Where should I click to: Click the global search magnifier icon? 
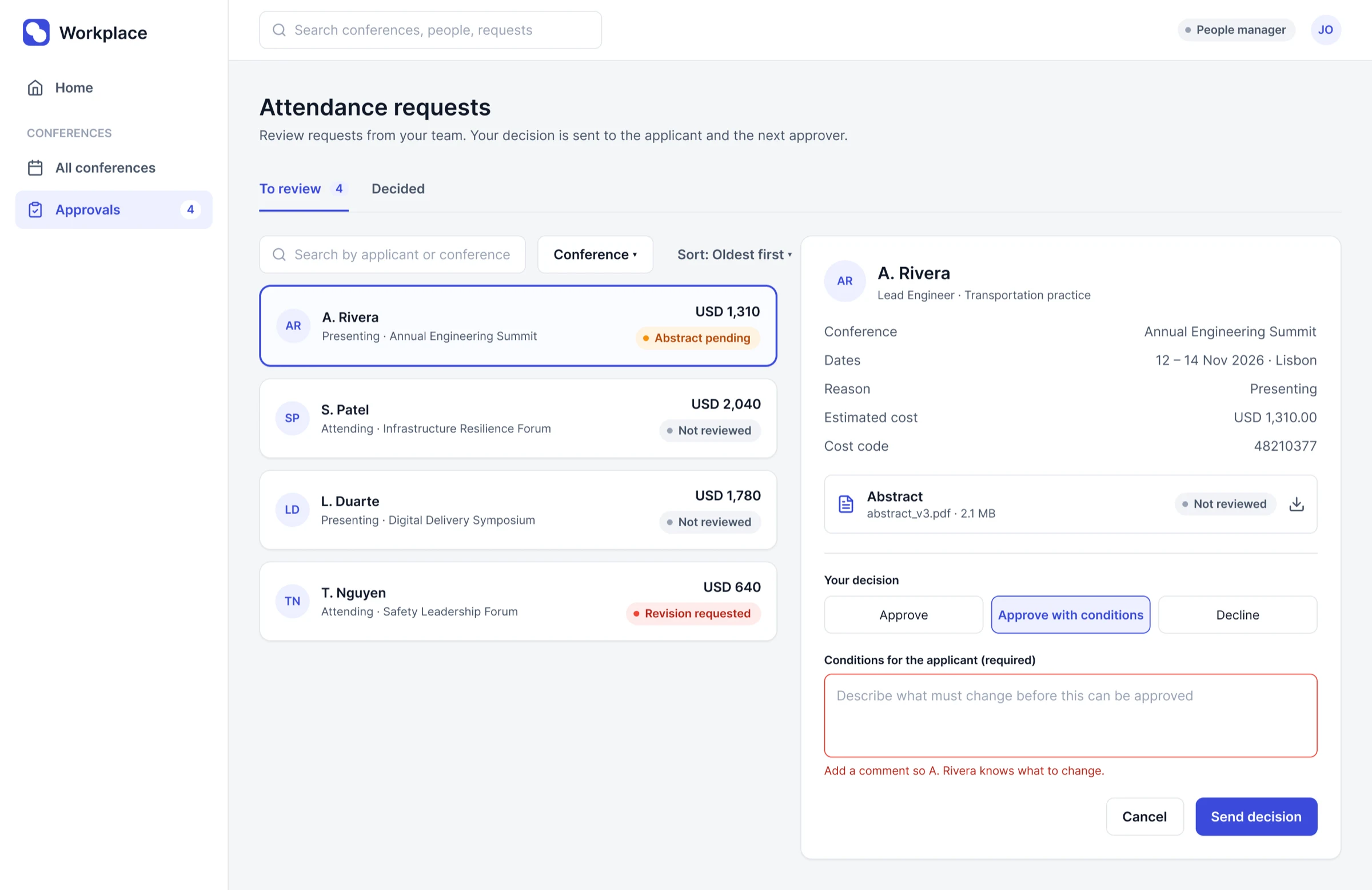click(279, 30)
